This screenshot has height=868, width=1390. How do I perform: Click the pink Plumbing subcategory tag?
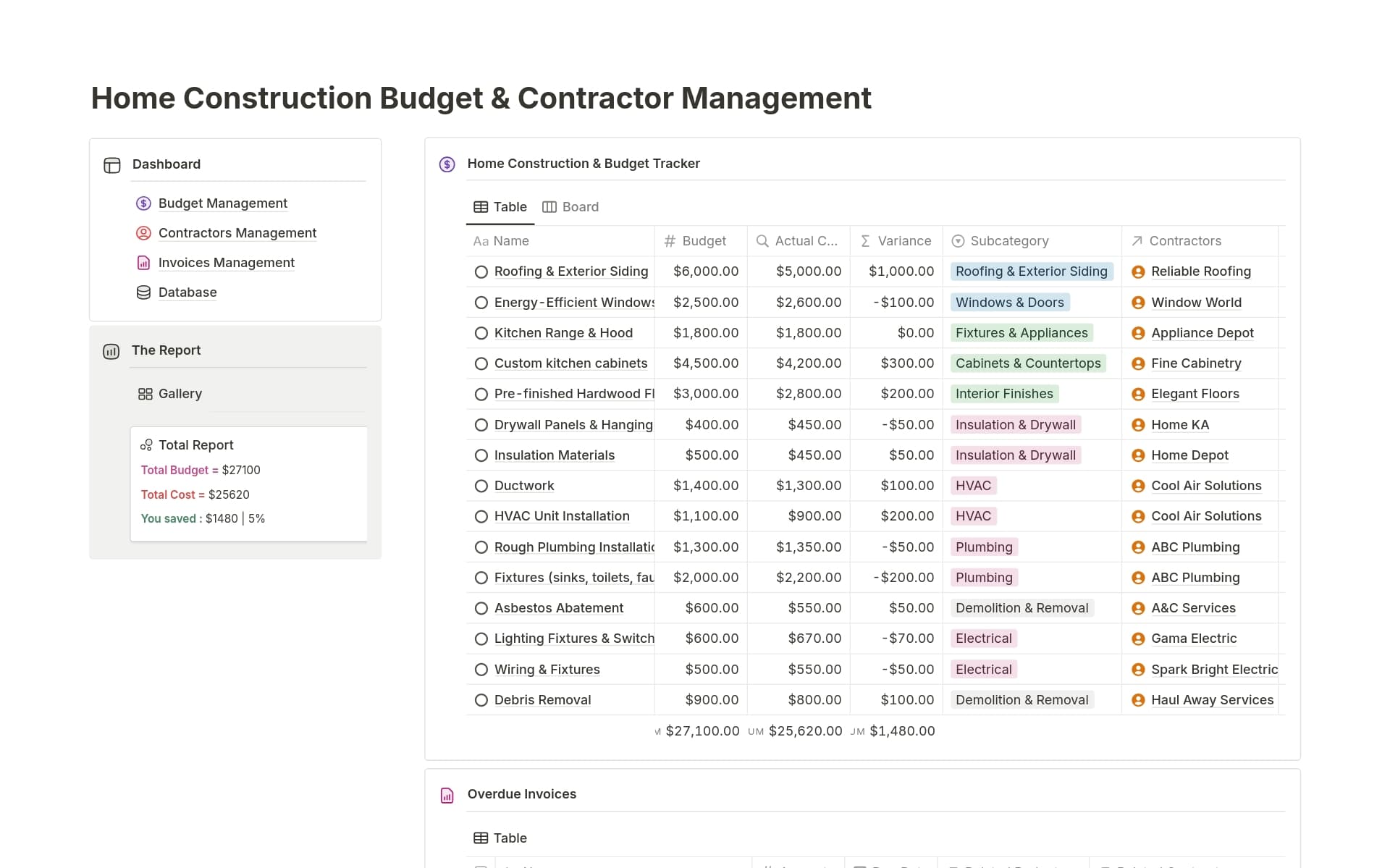tap(983, 547)
